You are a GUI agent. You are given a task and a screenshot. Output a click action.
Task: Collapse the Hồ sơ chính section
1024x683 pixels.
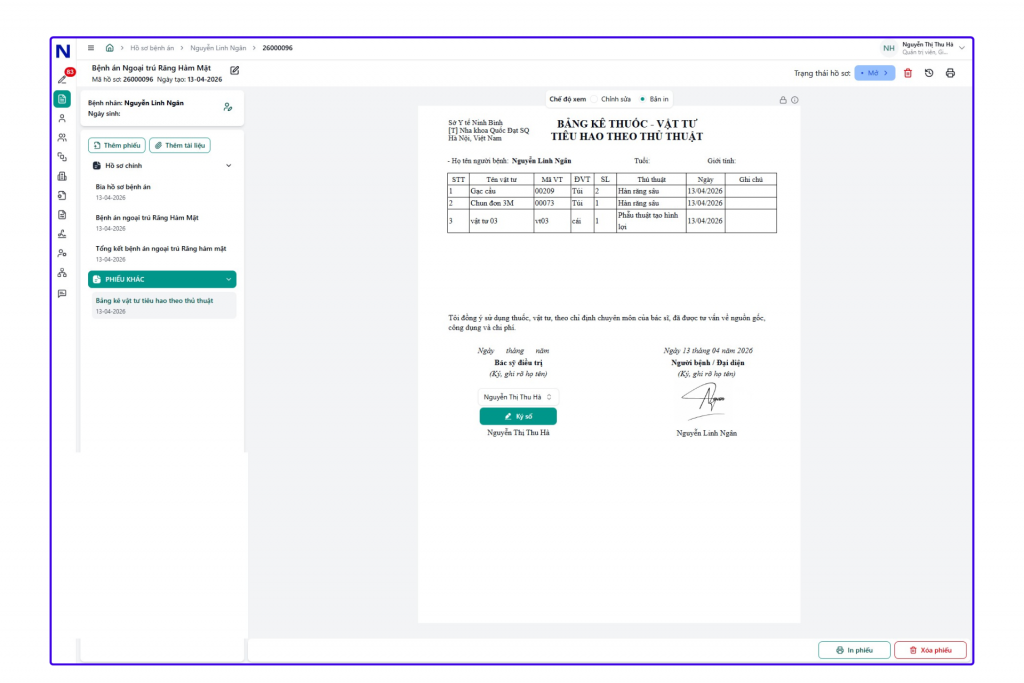pyautogui.click(x=228, y=165)
